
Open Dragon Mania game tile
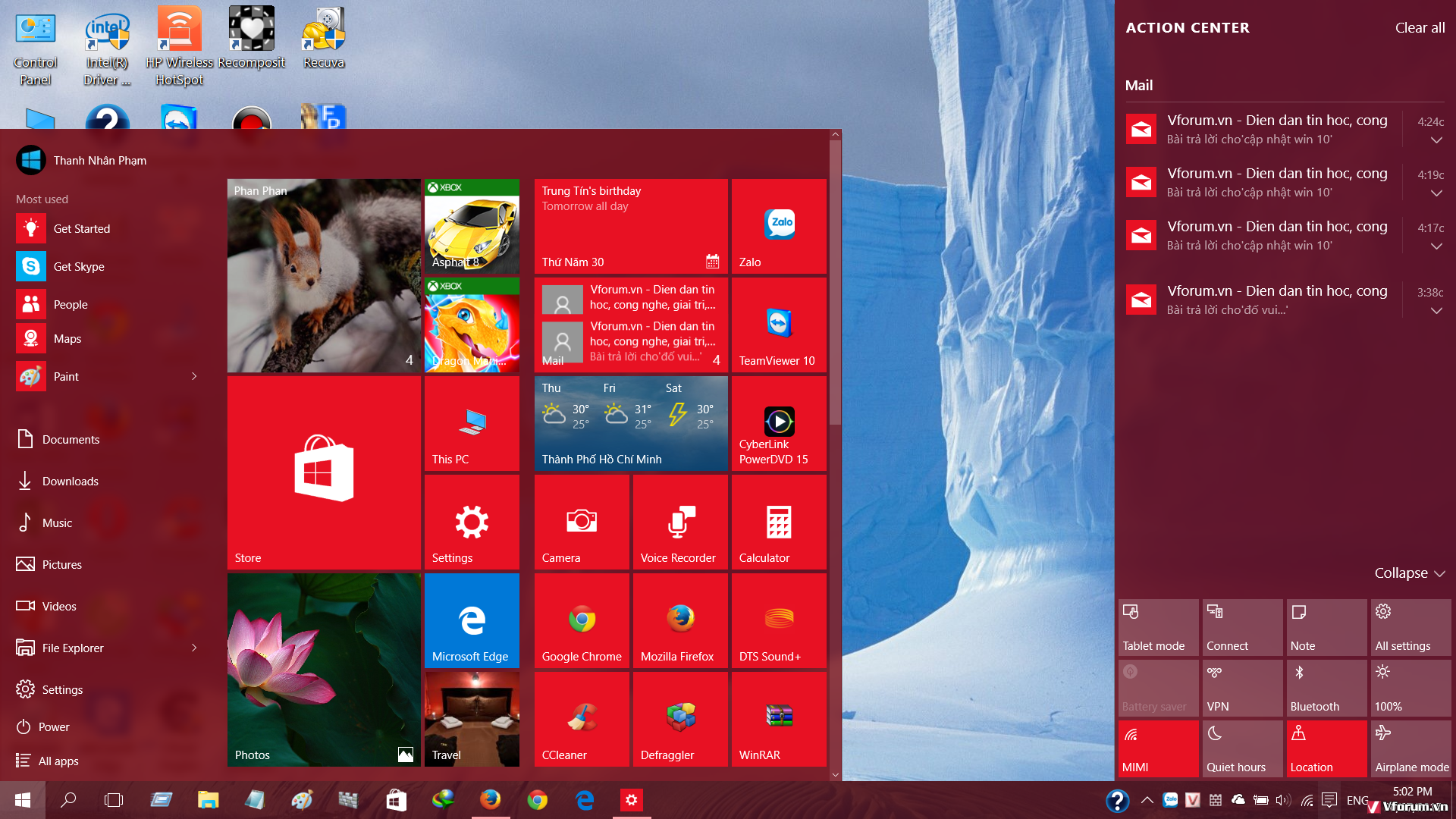(x=472, y=325)
